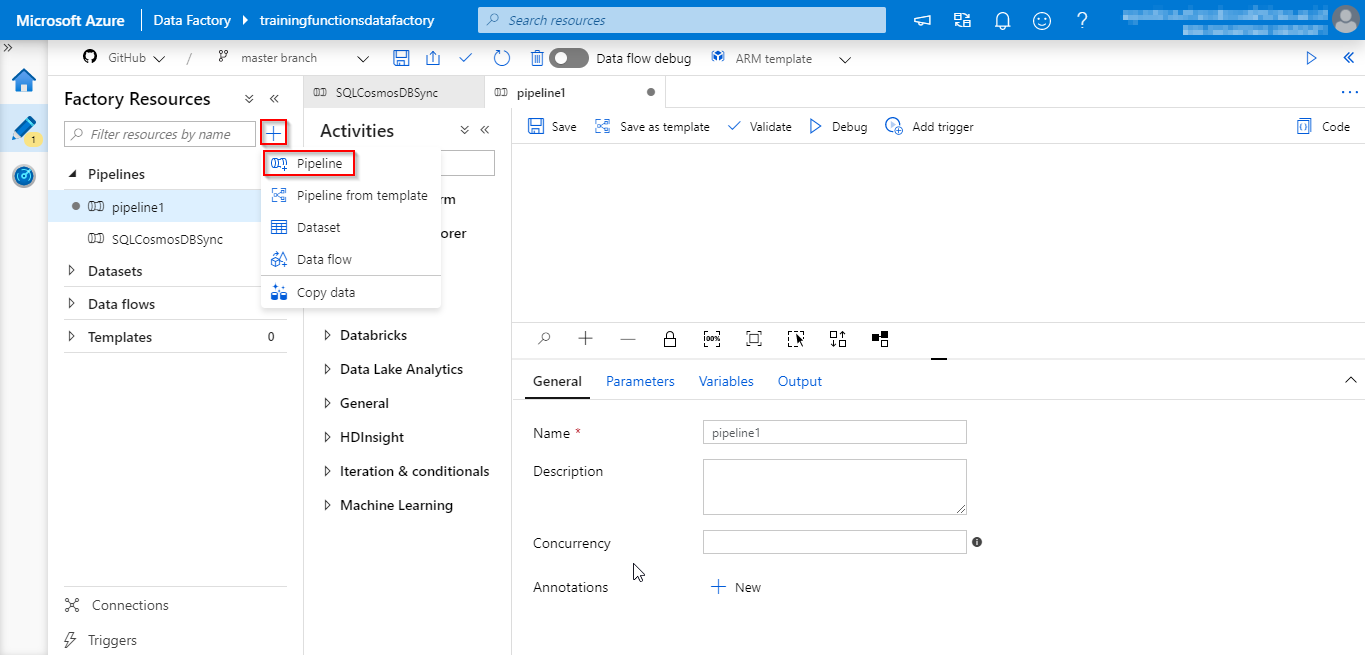The image size is (1365, 655).
Task: Open the multi-select marquee tool icon
Action: (x=796, y=338)
